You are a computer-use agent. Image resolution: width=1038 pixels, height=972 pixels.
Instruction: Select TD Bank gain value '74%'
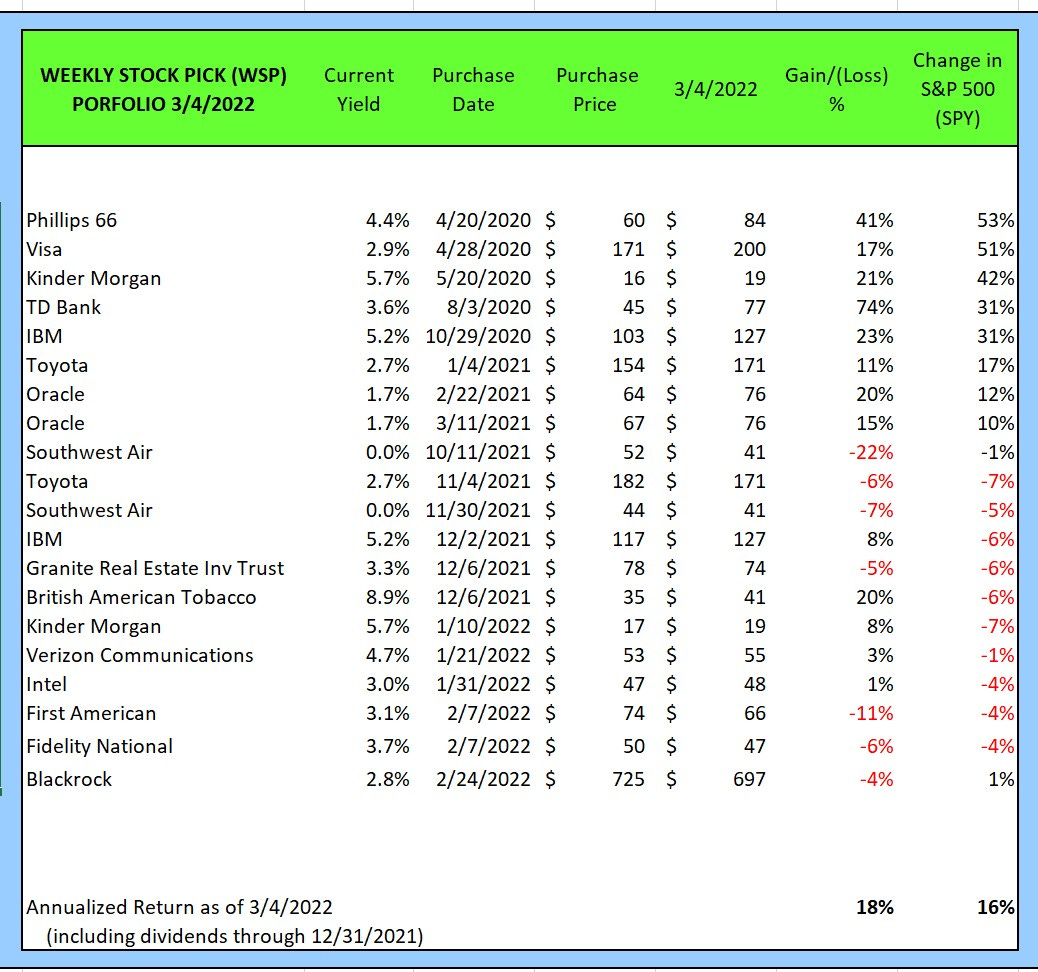(874, 307)
